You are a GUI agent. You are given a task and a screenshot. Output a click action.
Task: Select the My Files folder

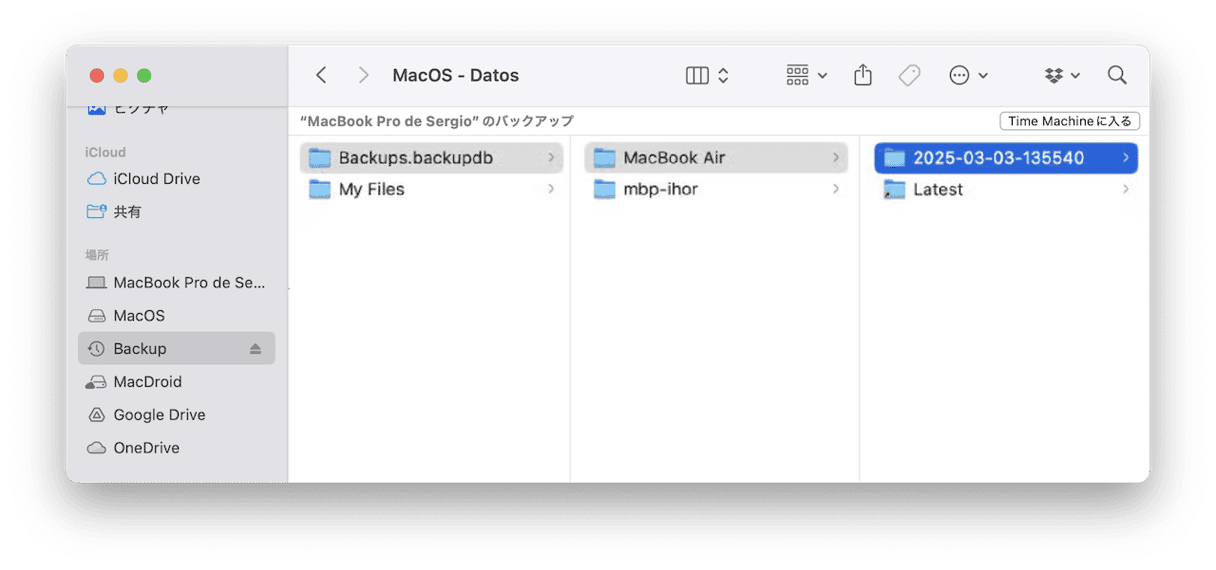point(371,190)
